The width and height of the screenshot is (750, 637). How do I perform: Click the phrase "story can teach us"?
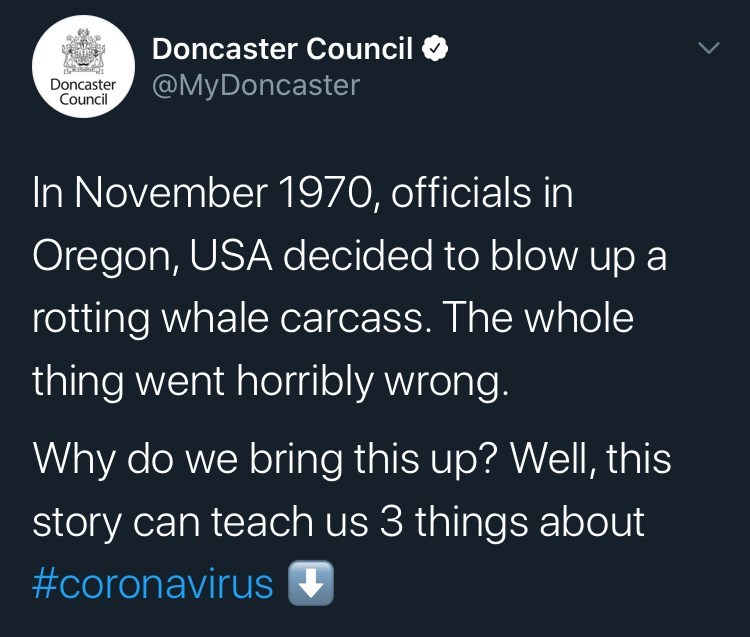coord(202,522)
